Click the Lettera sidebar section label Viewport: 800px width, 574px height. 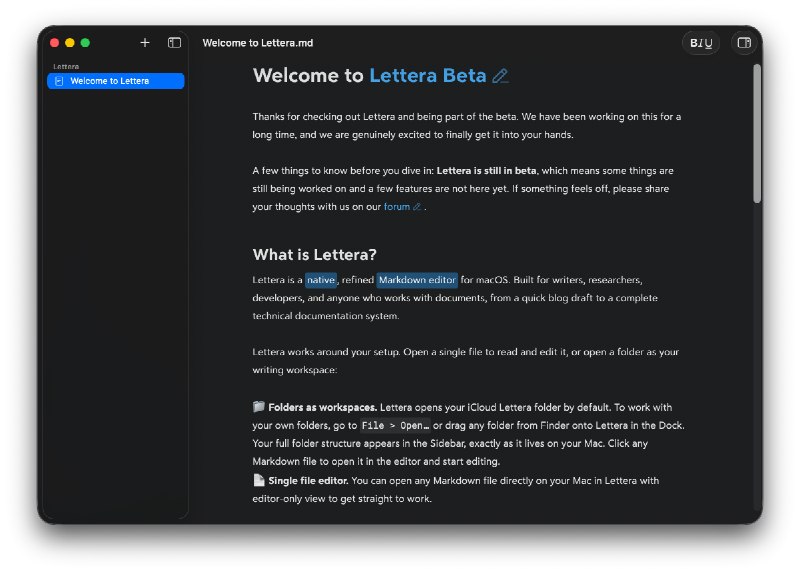pyautogui.click(x=66, y=66)
